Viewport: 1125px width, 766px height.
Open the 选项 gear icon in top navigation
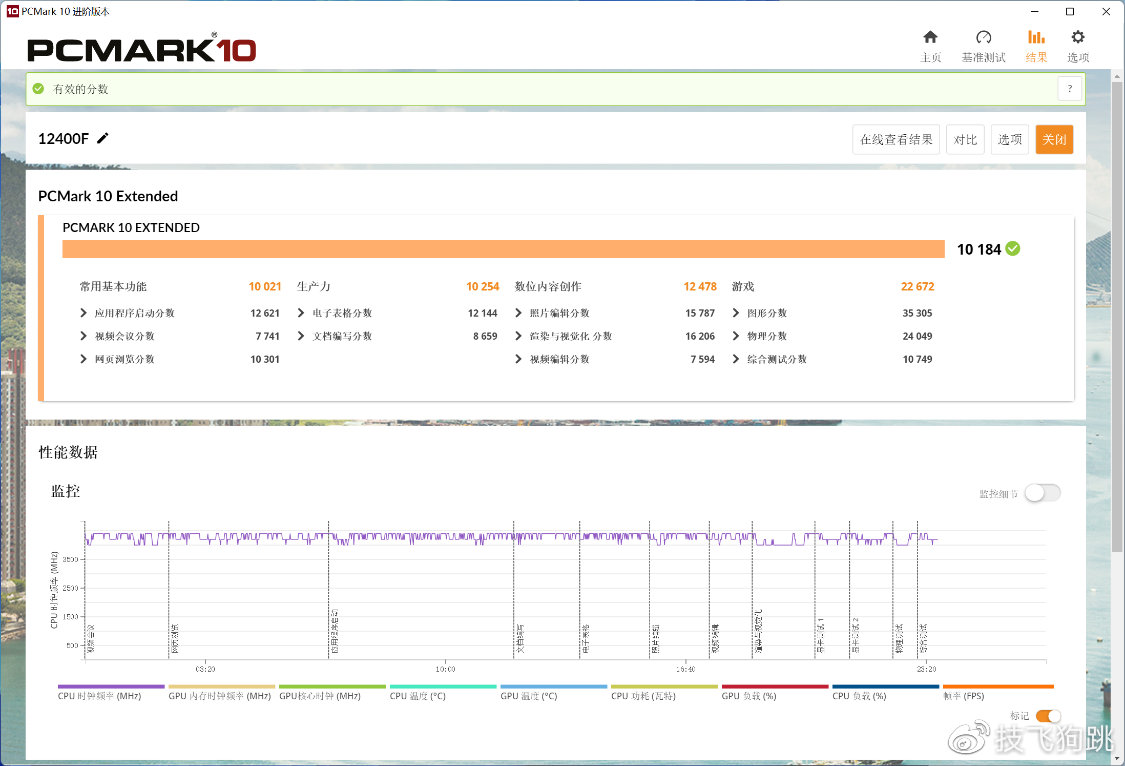point(1078,37)
